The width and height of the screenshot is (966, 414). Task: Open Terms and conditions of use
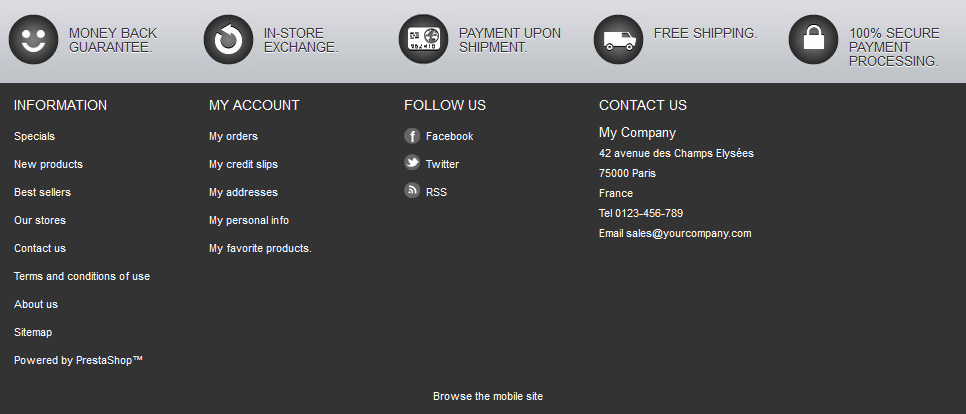point(82,276)
